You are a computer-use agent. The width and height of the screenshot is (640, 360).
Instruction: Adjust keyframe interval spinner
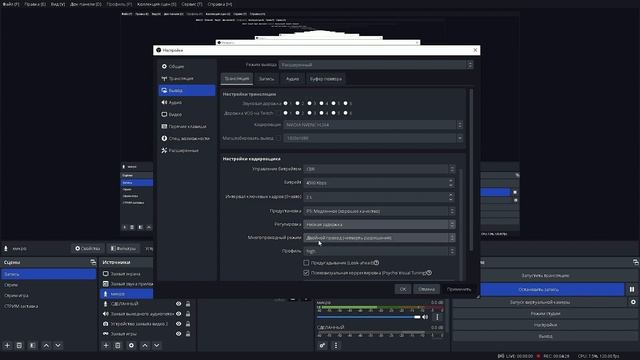pyautogui.click(x=451, y=197)
